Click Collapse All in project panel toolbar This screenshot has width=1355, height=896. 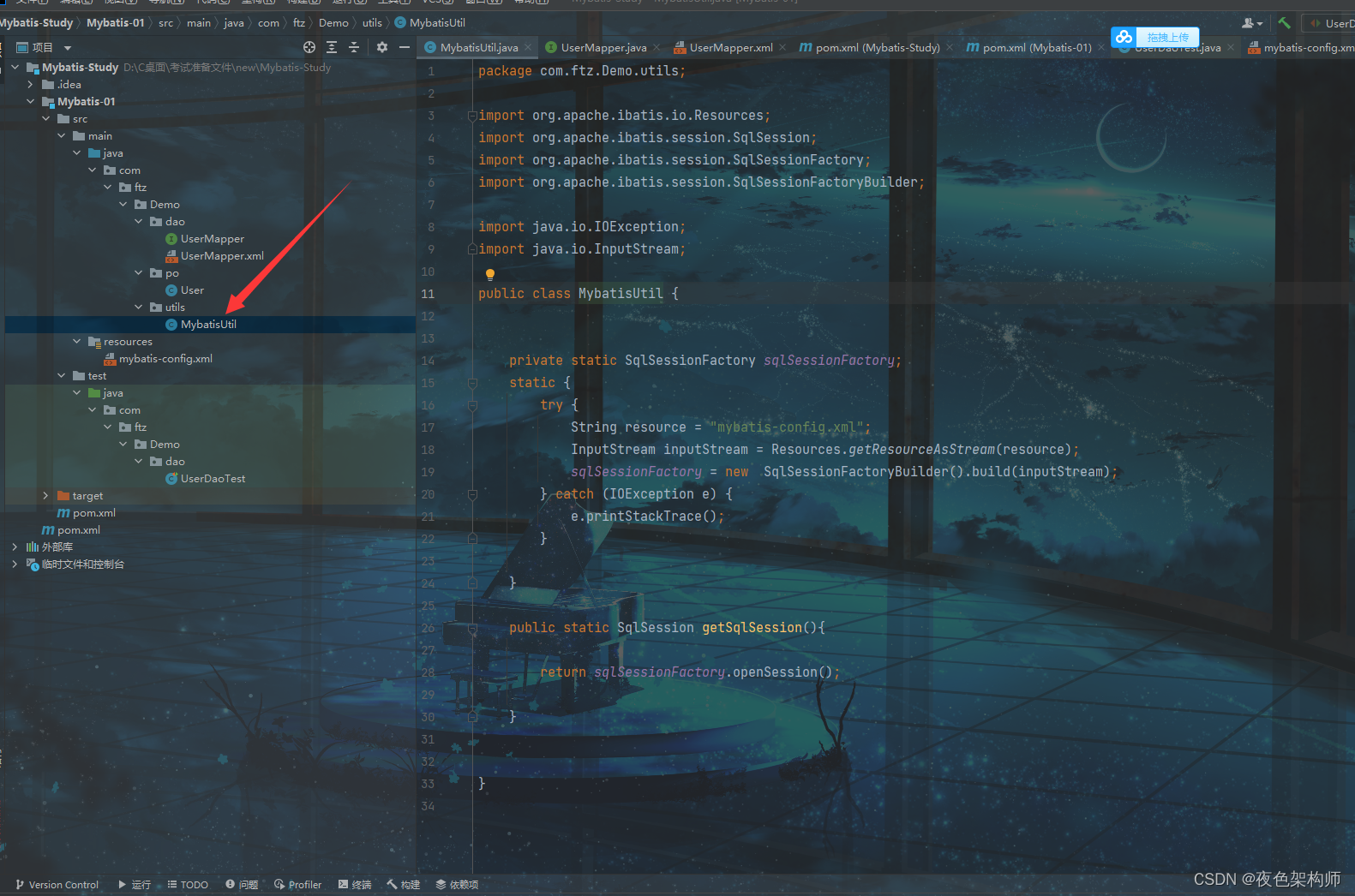pyautogui.click(x=354, y=47)
